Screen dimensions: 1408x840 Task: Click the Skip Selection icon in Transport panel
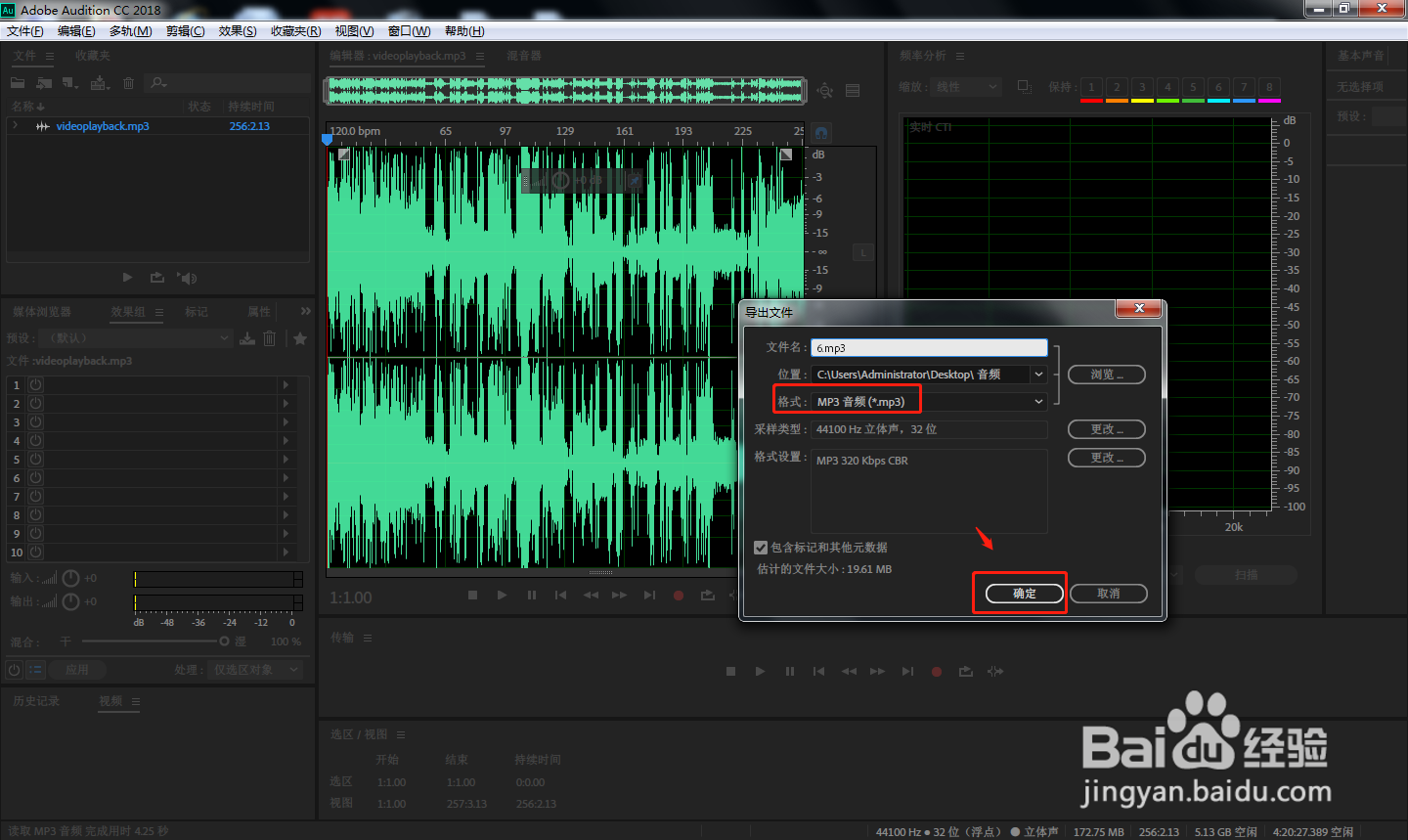pos(995,671)
